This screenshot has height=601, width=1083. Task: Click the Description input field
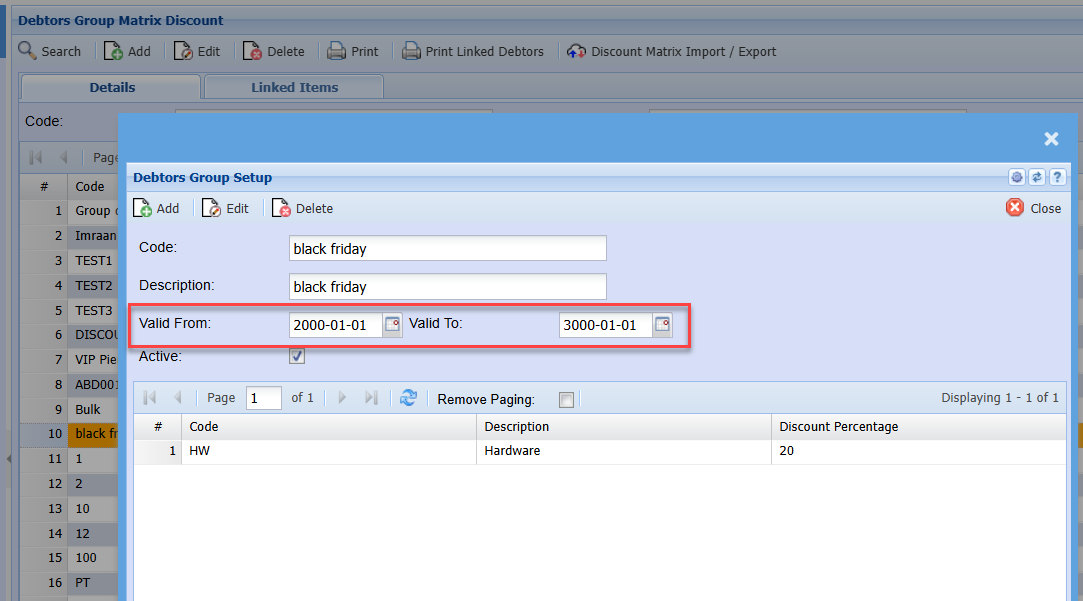(x=447, y=287)
